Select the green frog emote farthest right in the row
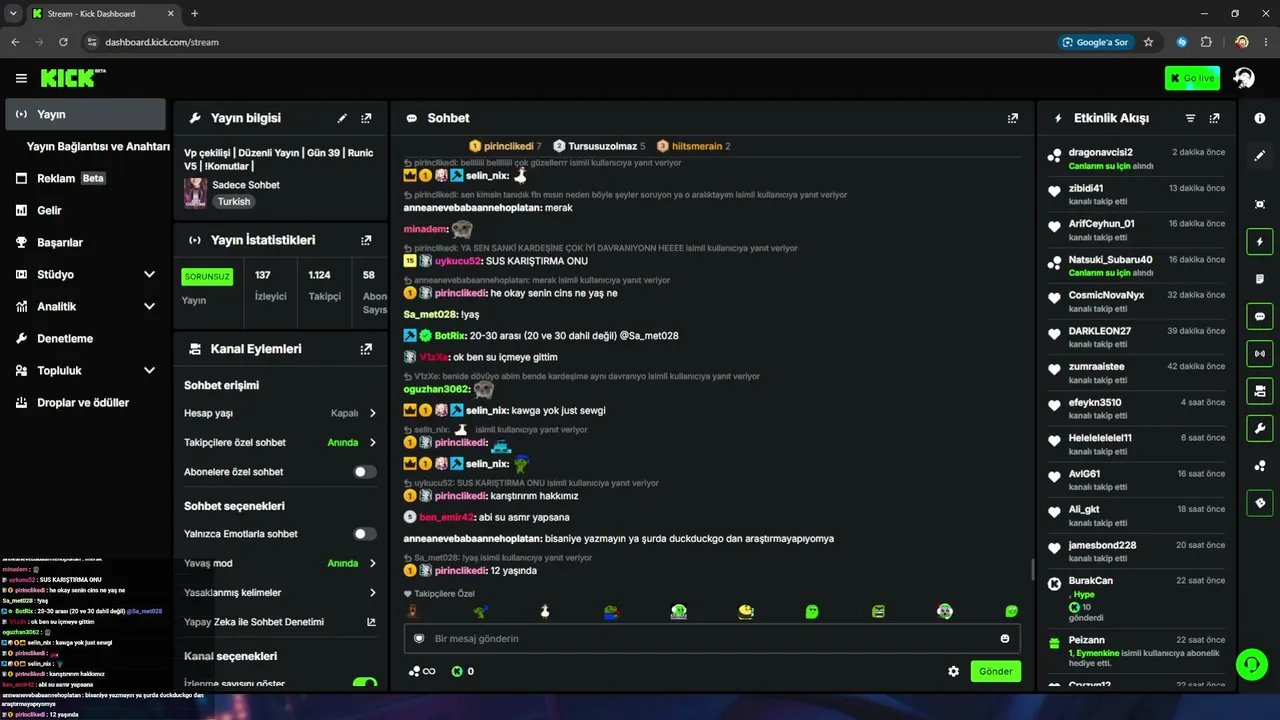Viewport: 1280px width, 720px height. pos(1011,611)
